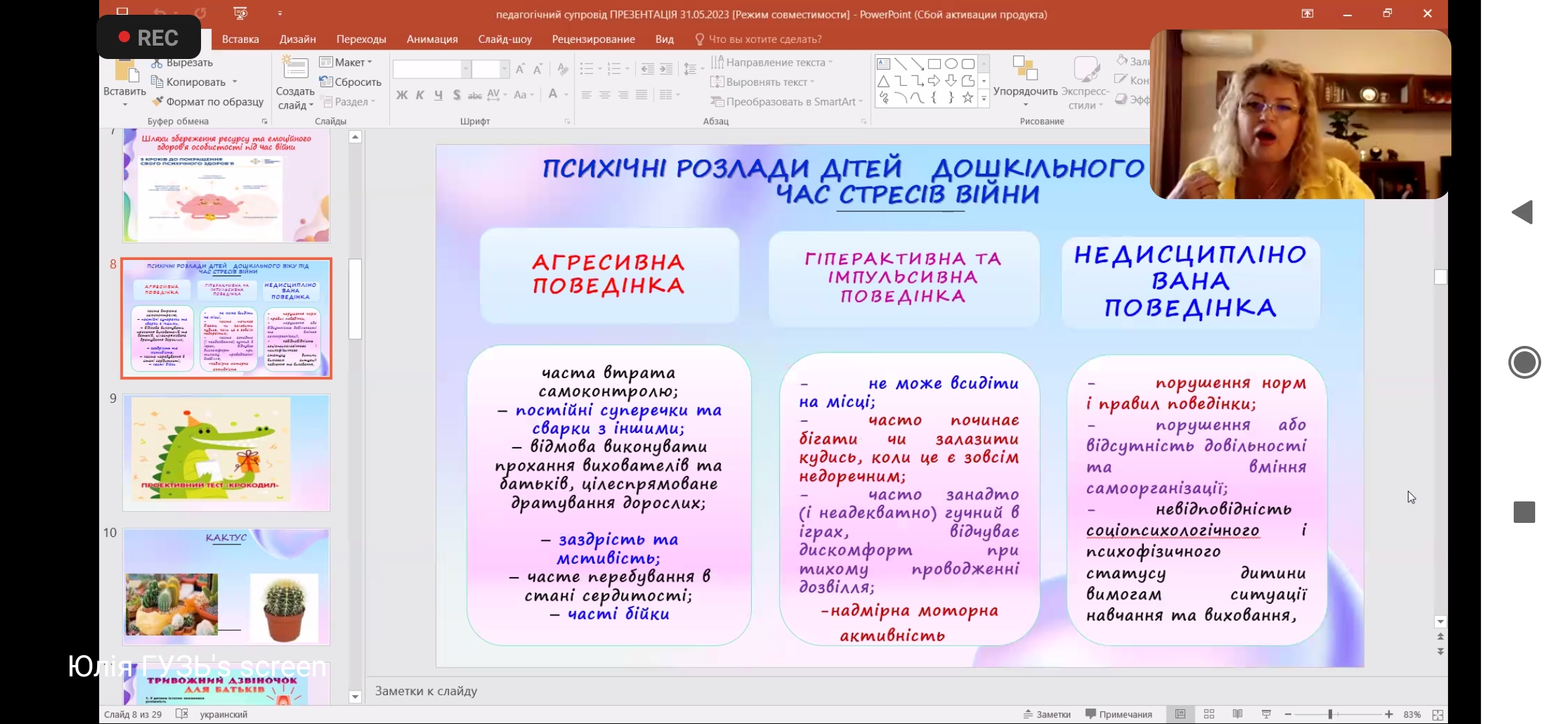Select the Scribble freeform shape in gallery

[884, 98]
